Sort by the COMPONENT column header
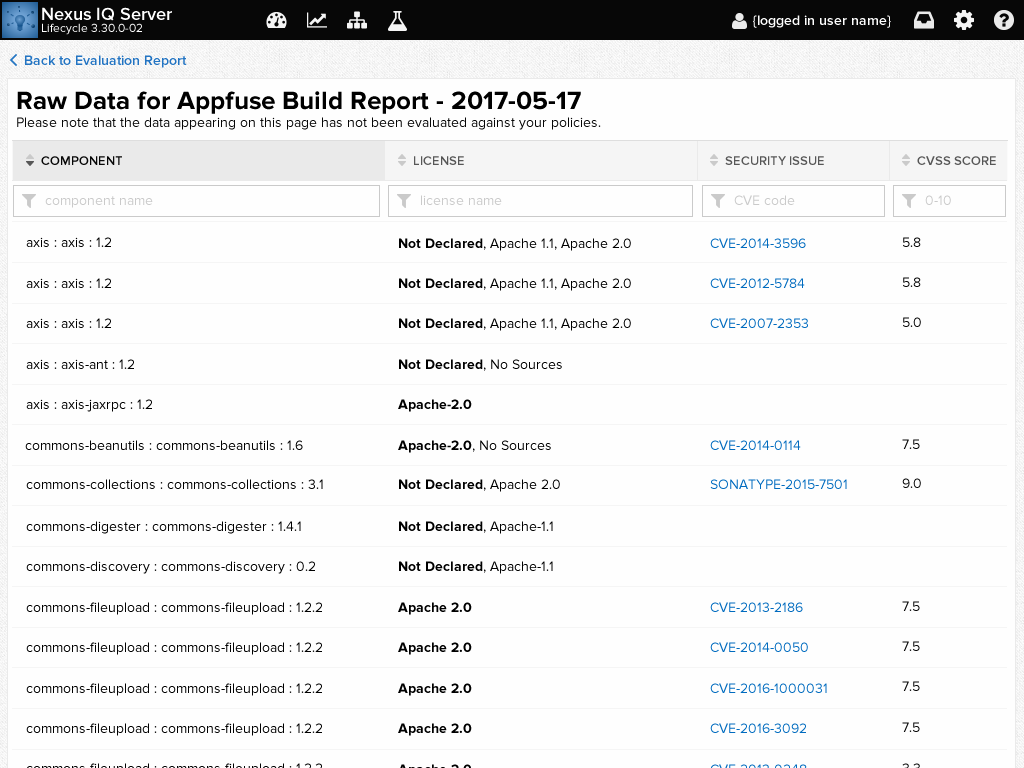The width and height of the screenshot is (1024, 768). tap(82, 161)
